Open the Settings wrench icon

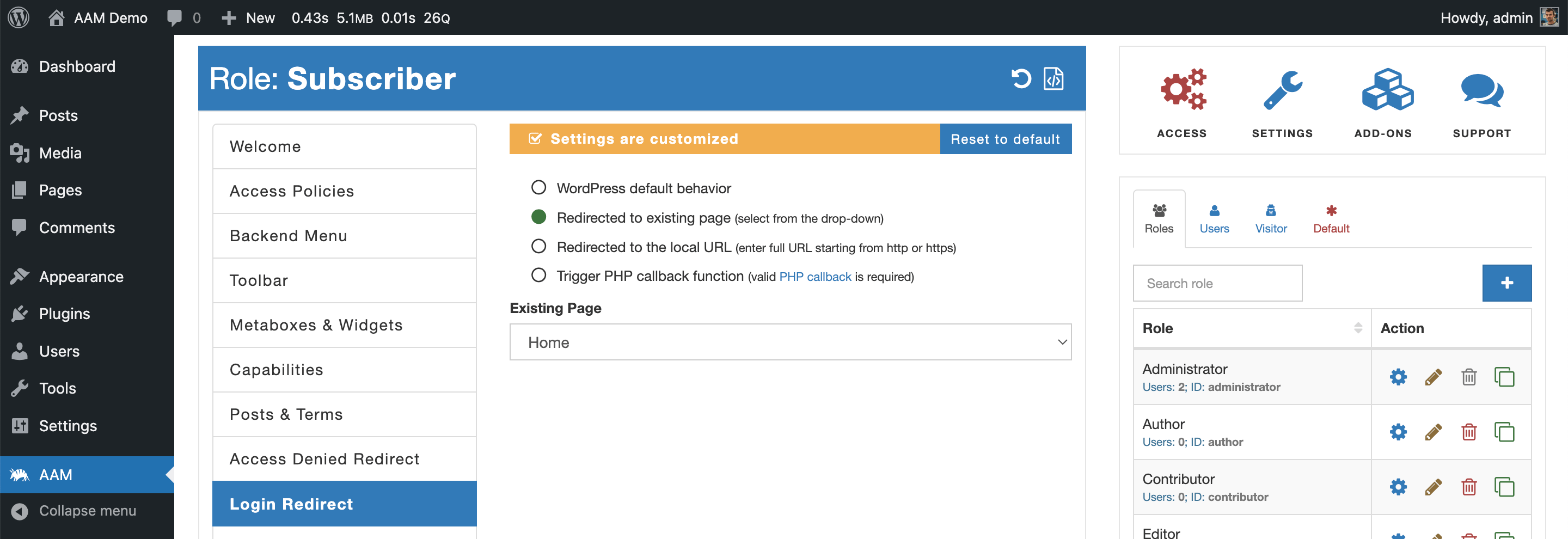pyautogui.click(x=1282, y=90)
